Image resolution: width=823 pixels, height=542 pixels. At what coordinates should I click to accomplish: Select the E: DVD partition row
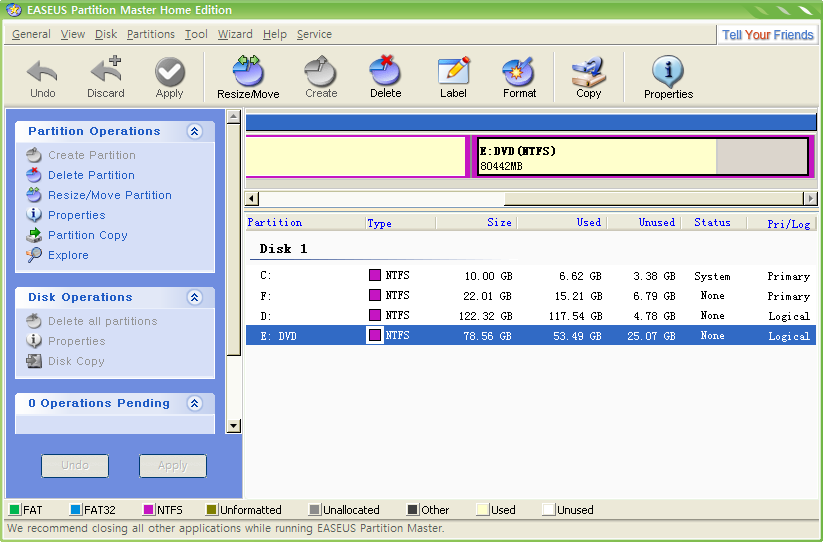pyautogui.click(x=531, y=335)
